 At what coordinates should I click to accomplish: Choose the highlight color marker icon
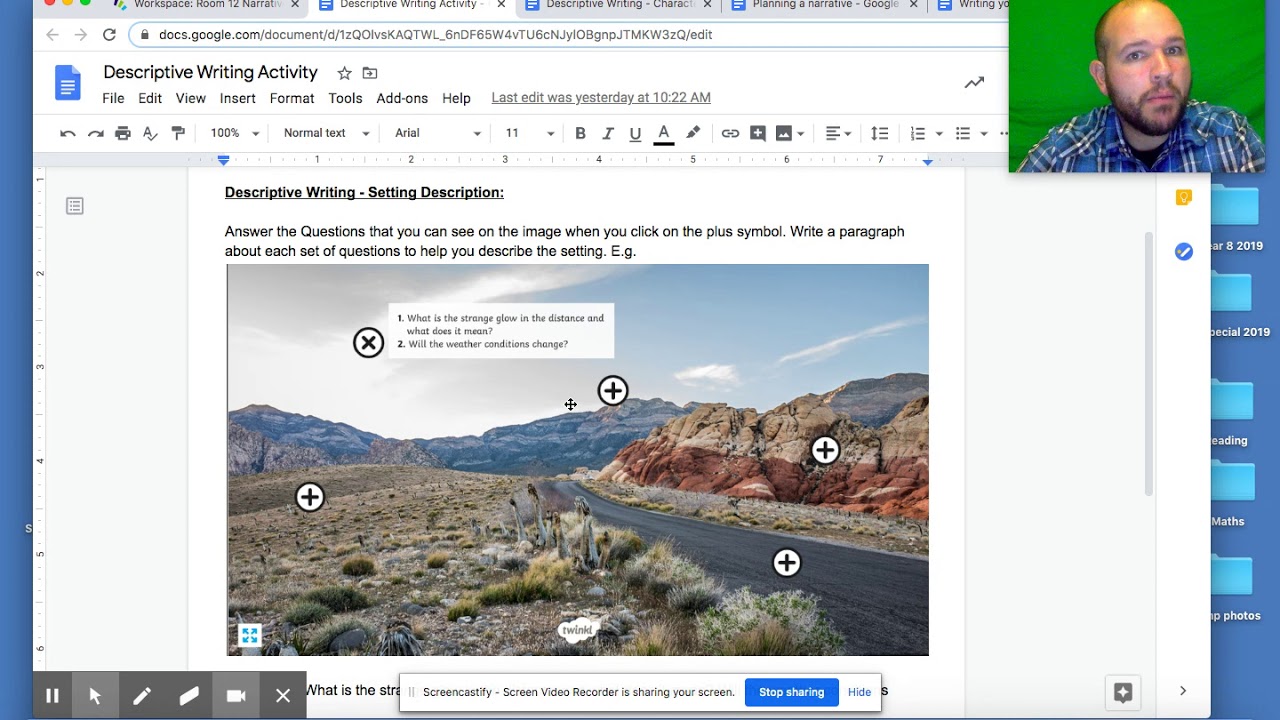[x=693, y=133]
